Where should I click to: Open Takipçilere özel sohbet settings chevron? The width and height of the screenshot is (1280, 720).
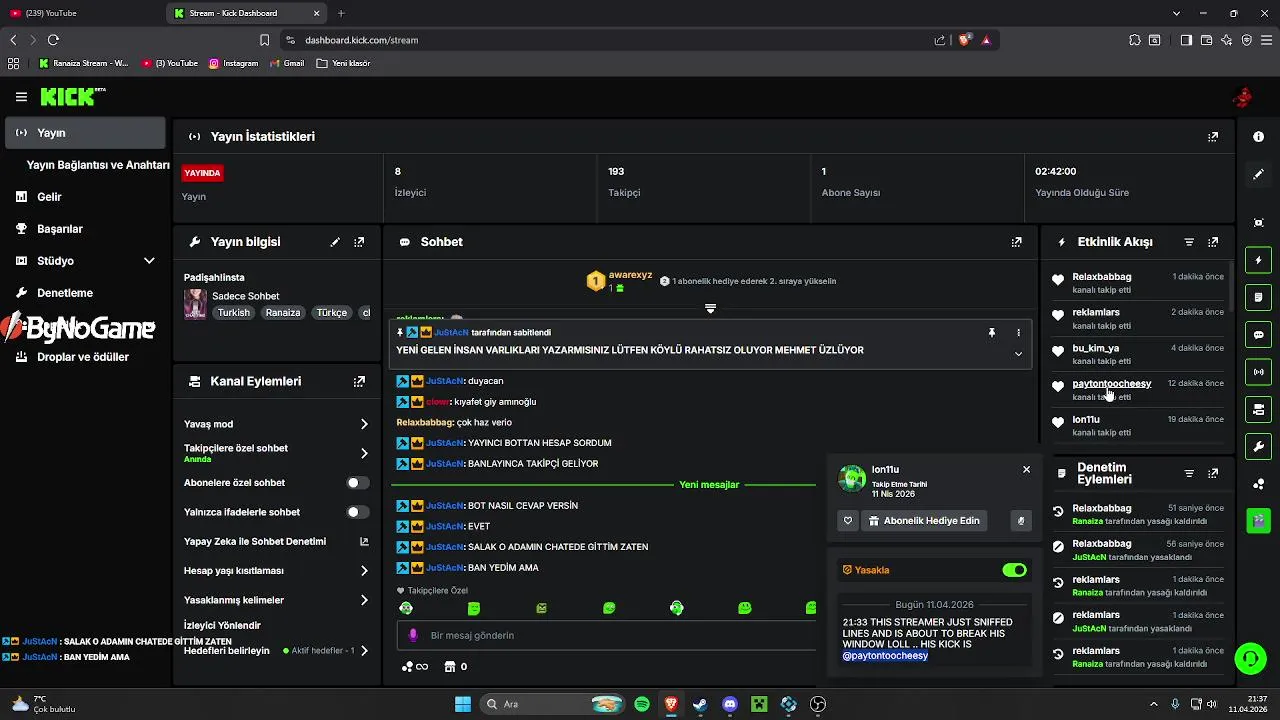tap(364, 453)
